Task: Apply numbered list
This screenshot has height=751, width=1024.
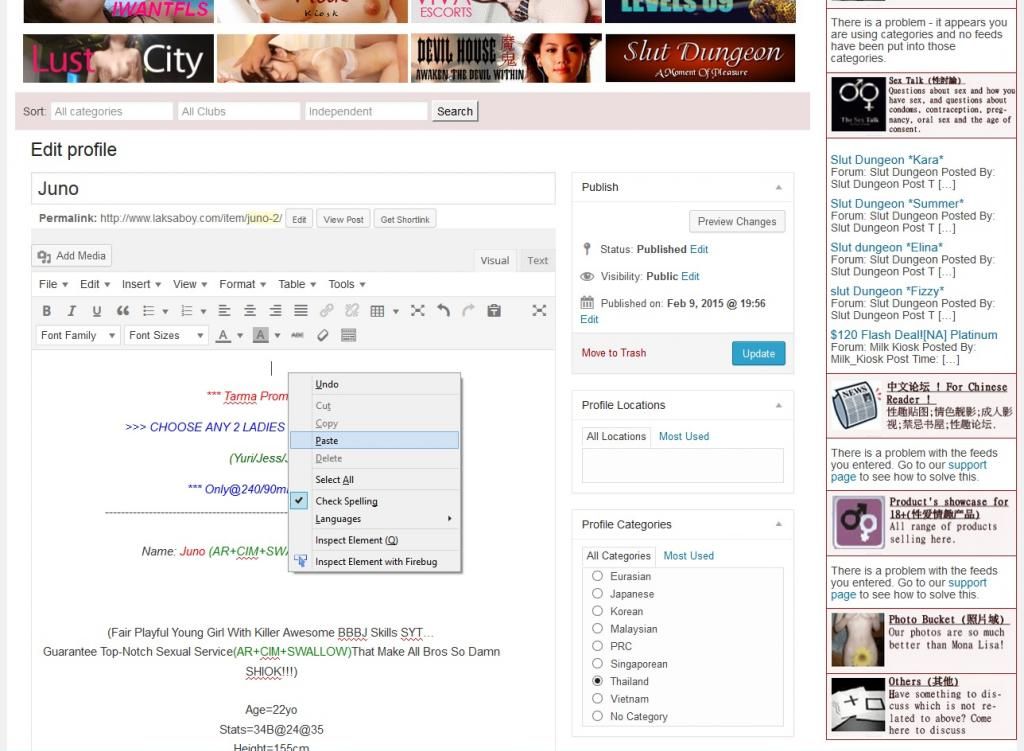Action: coord(187,311)
